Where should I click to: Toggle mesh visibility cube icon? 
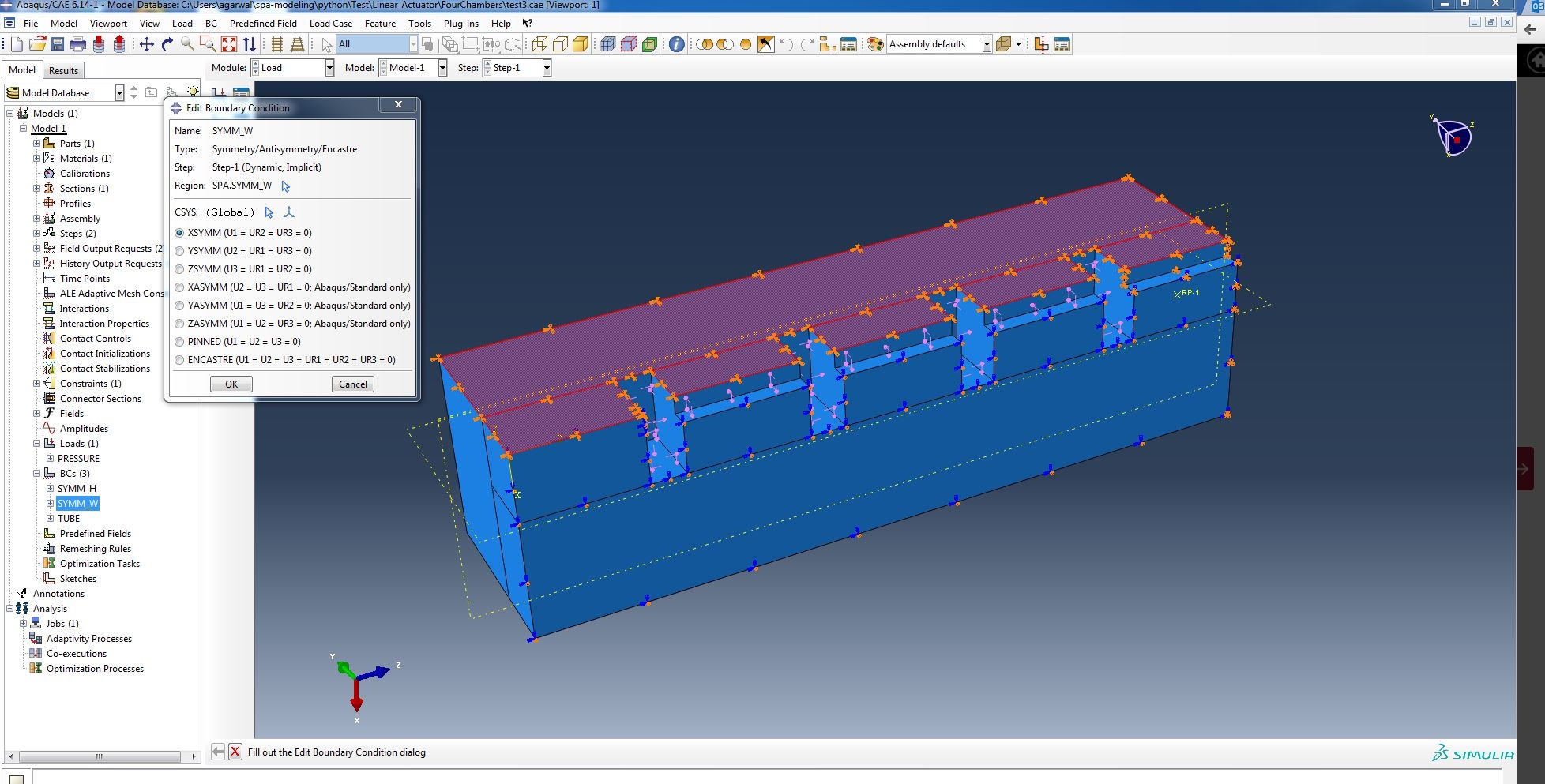pos(607,44)
